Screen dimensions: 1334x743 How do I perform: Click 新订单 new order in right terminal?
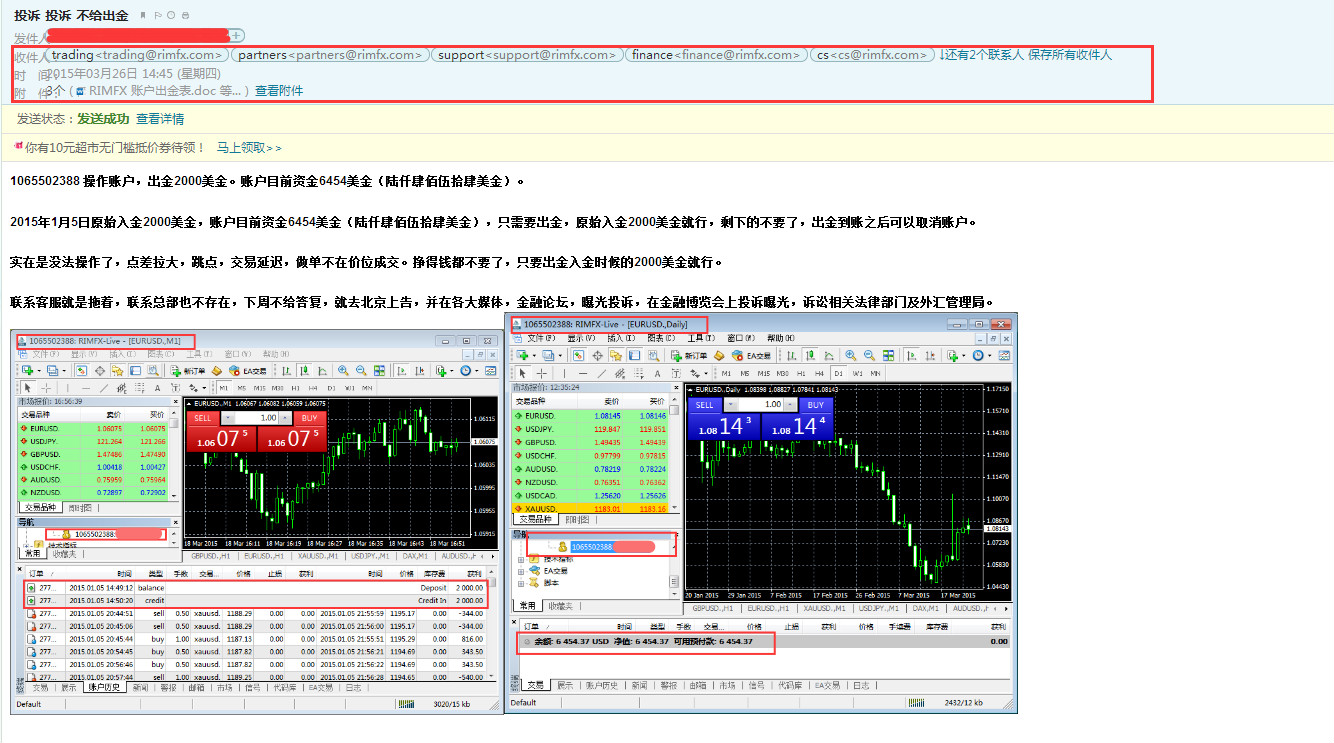tap(690, 355)
